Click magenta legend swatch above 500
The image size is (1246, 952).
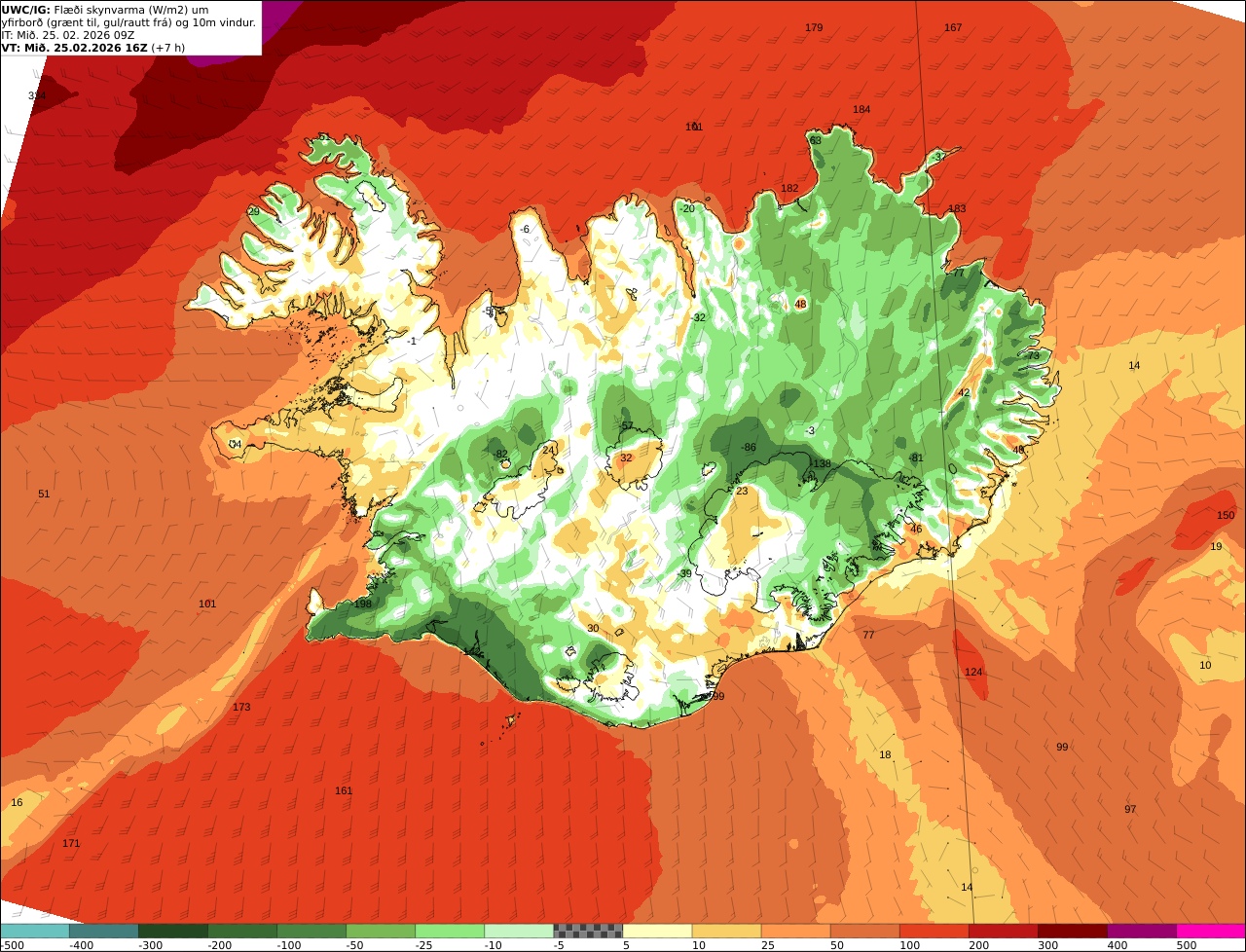coord(1212,931)
